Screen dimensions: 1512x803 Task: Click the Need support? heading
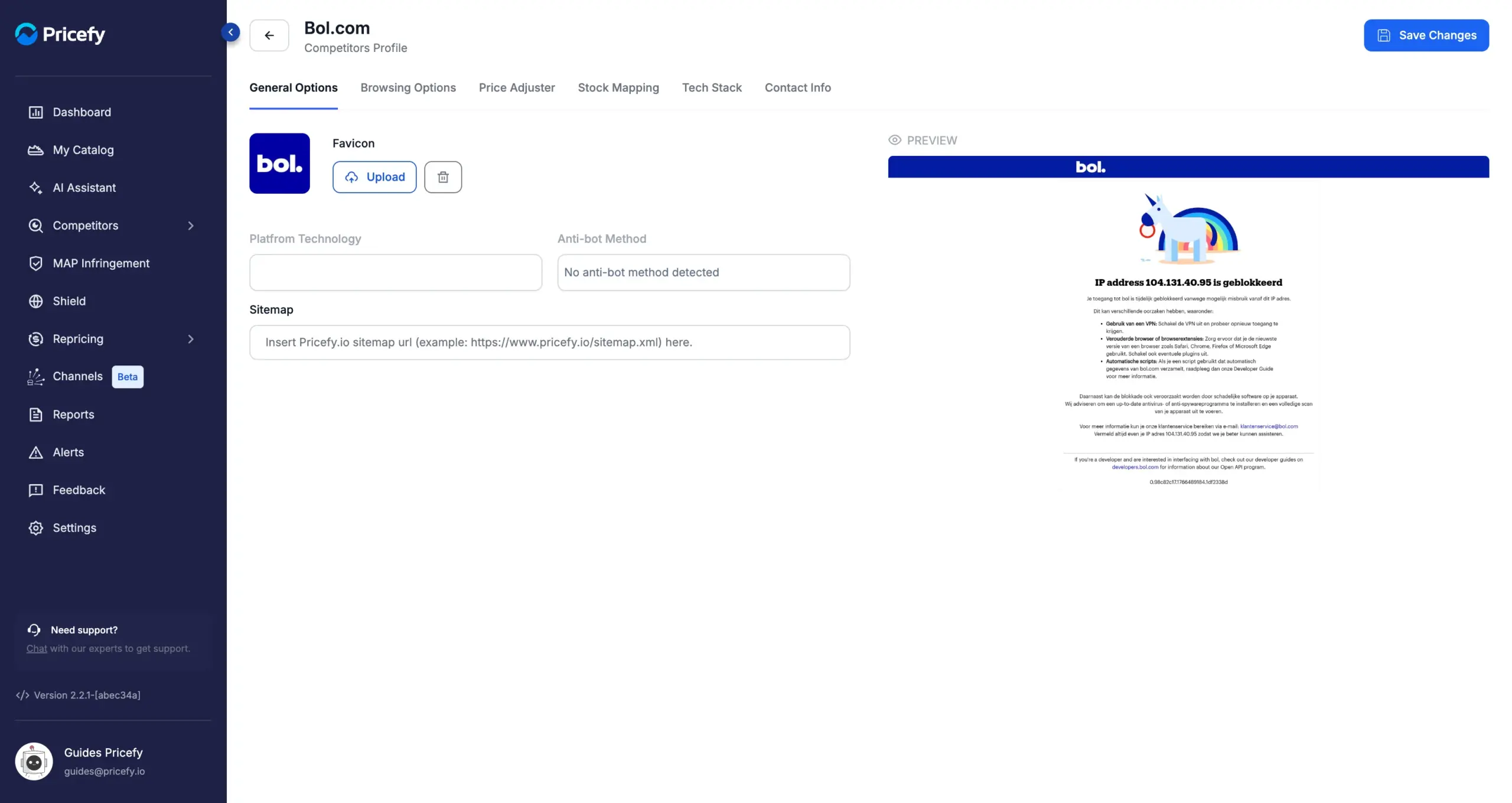pyautogui.click(x=84, y=630)
